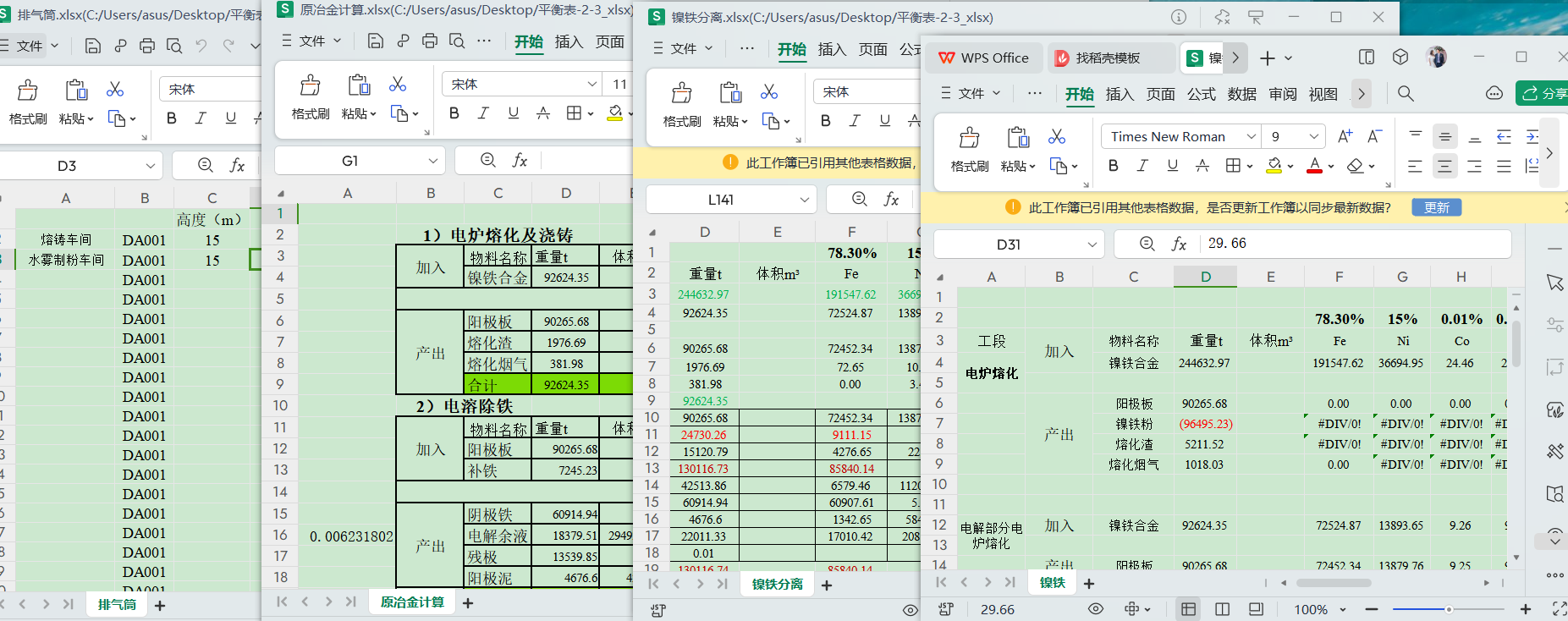Click the increase font size icon

[1345, 136]
